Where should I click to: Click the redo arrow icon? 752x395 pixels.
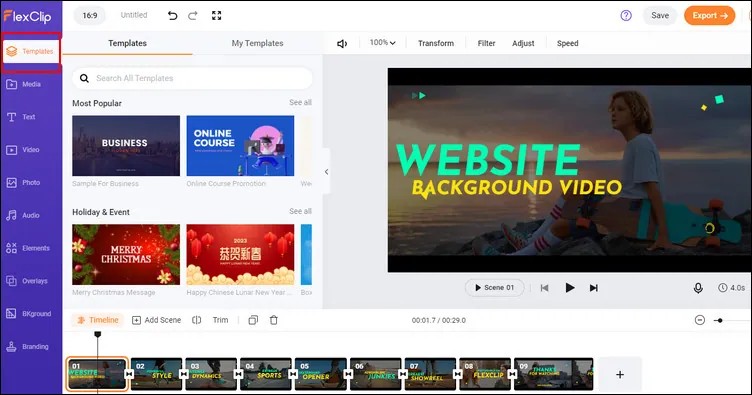[x=193, y=15]
